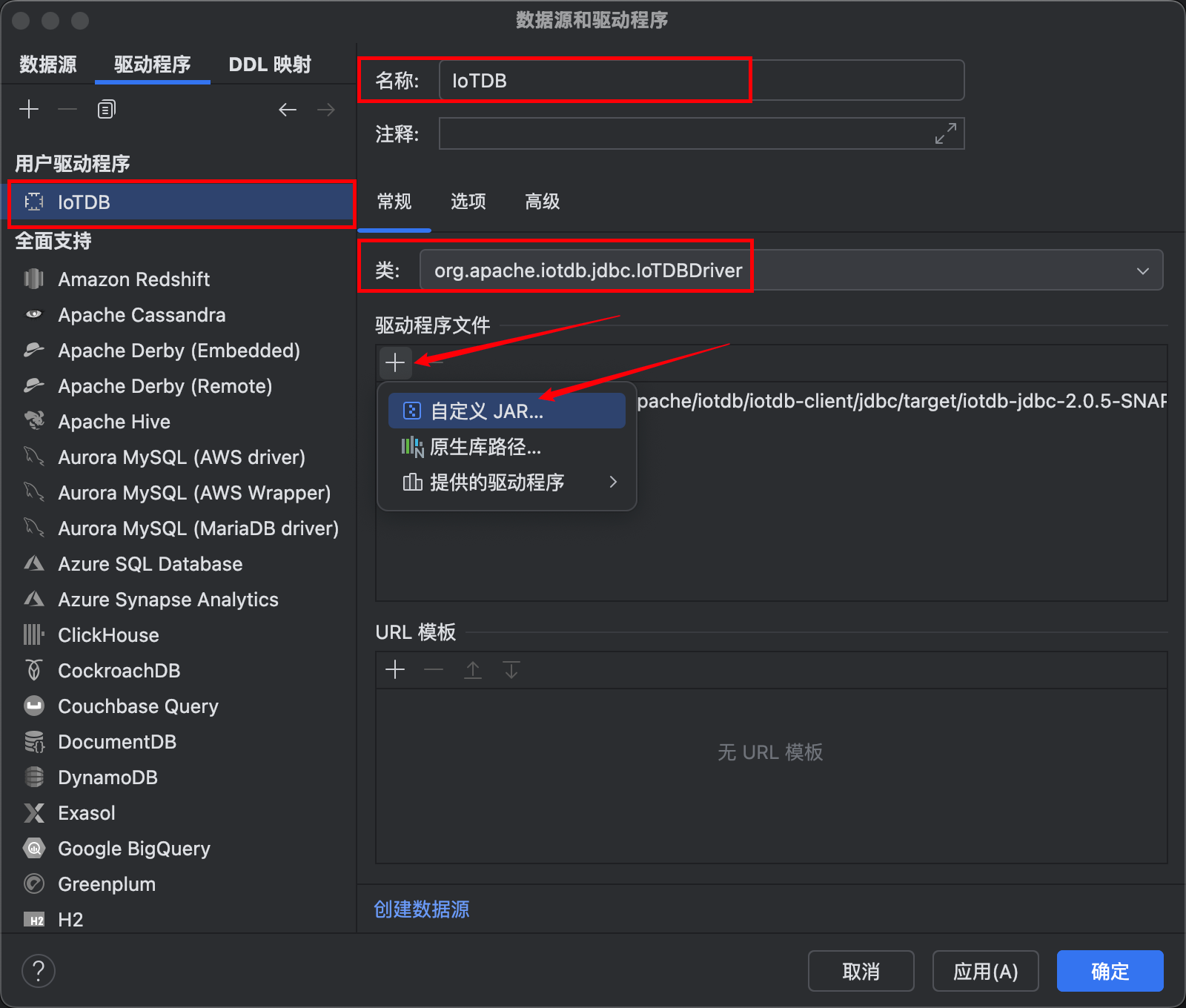Click the 创建数据源 link
The image size is (1186, 1008).
[421, 909]
